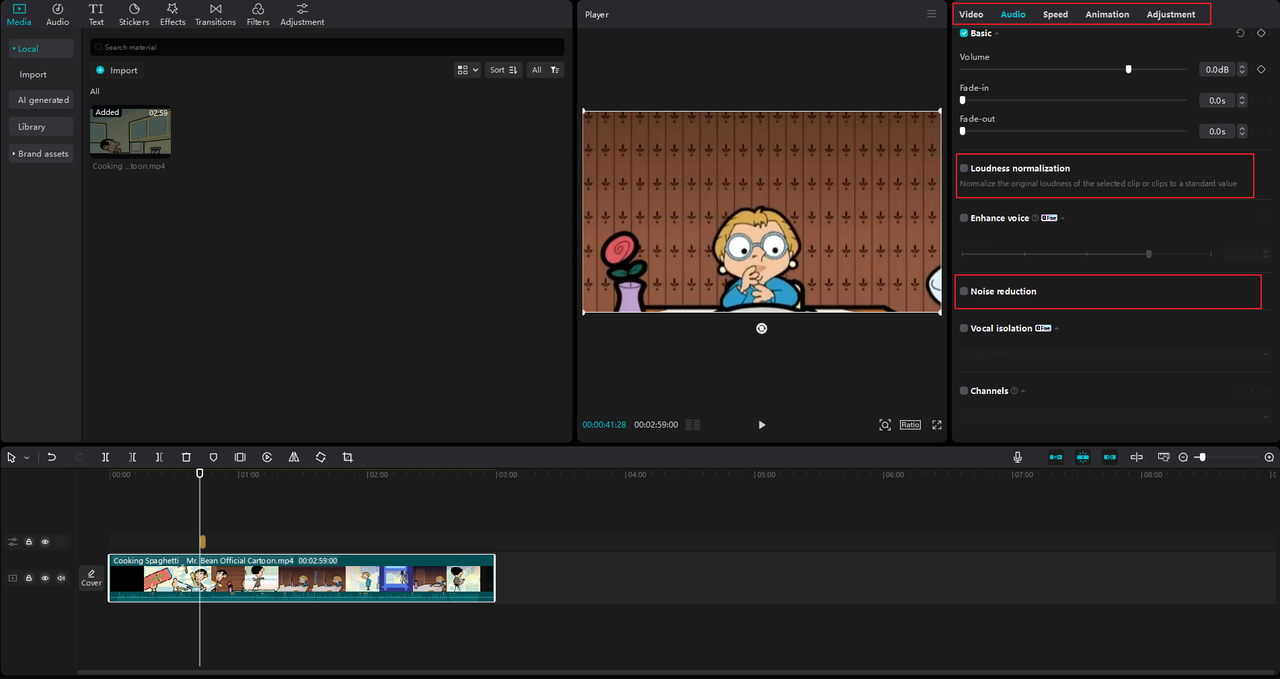Click the Search material input field

(x=327, y=47)
